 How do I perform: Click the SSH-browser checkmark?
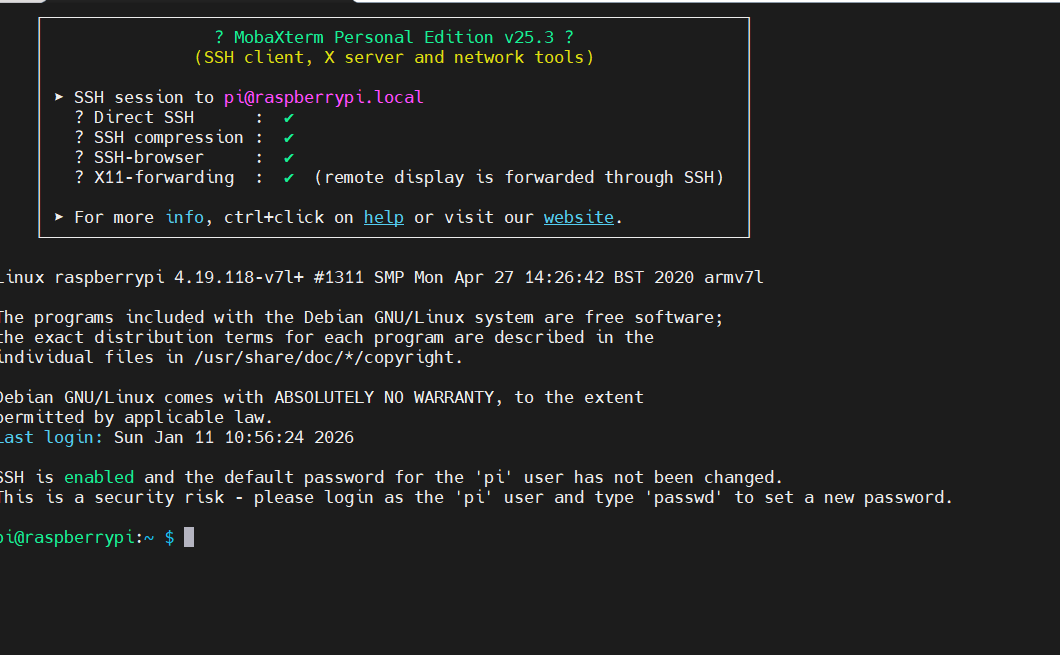[x=289, y=157]
